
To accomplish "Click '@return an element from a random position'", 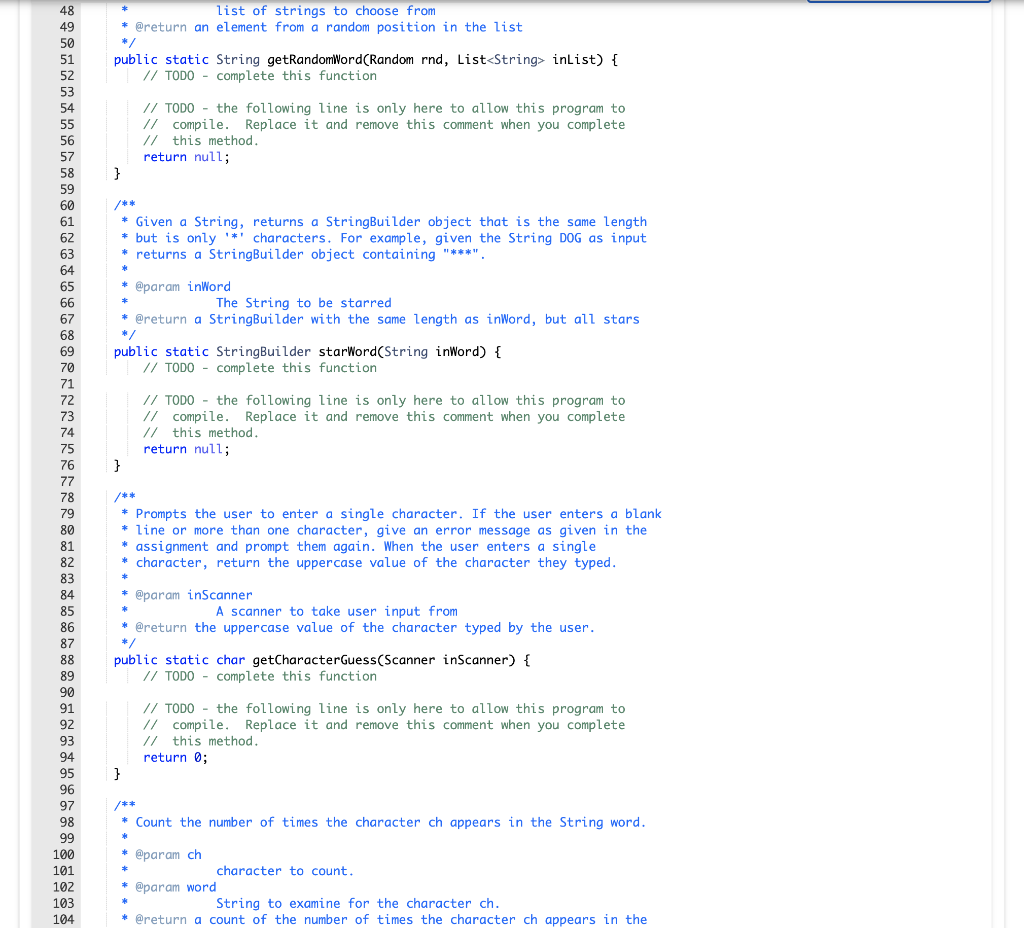I will tap(329, 27).
